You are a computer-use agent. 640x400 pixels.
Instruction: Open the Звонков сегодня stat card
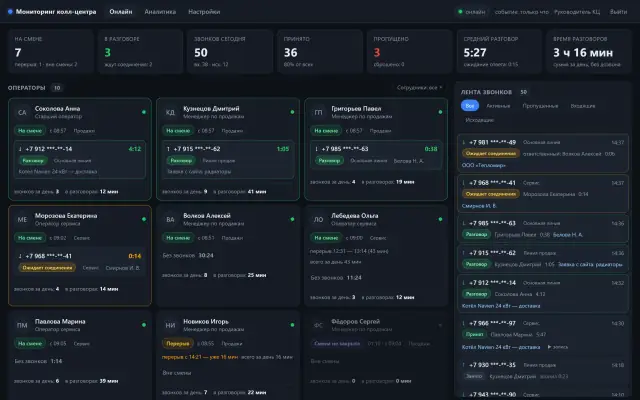click(230, 51)
